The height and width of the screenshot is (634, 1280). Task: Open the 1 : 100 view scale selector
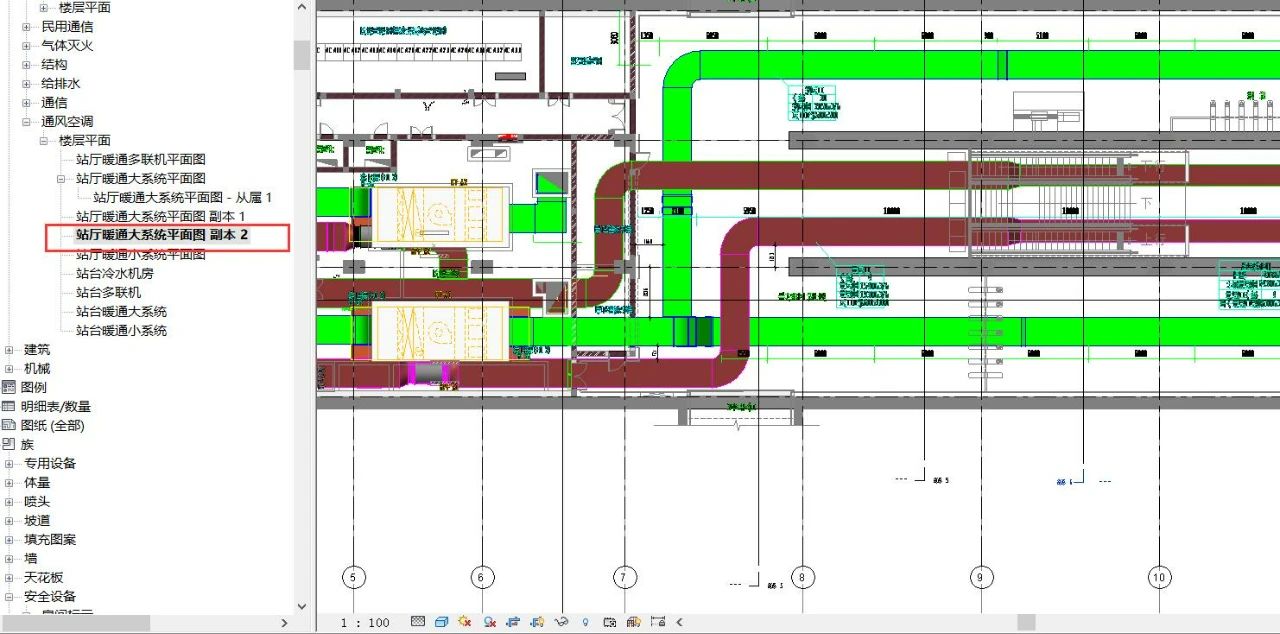(x=365, y=623)
